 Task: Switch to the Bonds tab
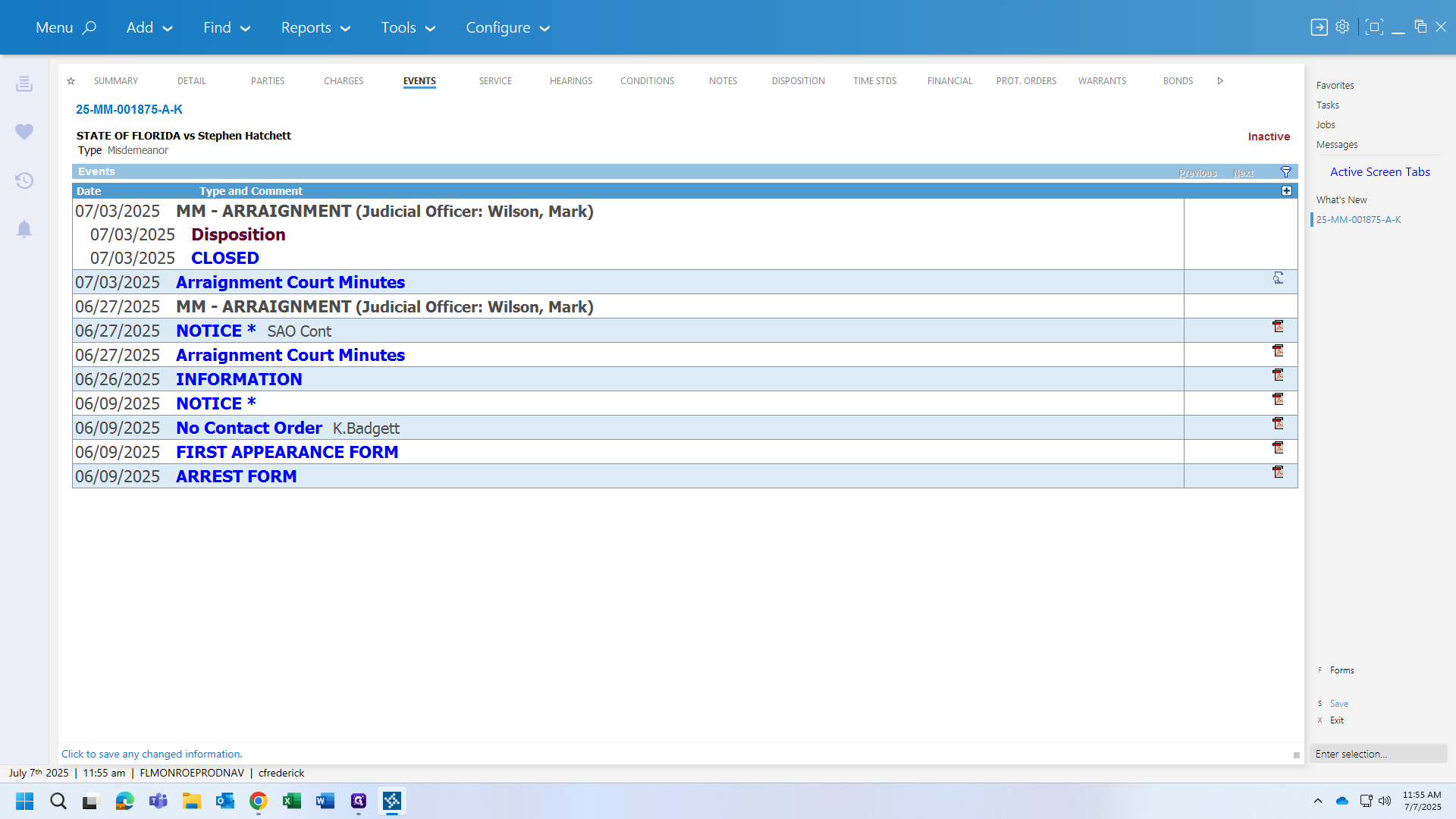pos(1178,81)
